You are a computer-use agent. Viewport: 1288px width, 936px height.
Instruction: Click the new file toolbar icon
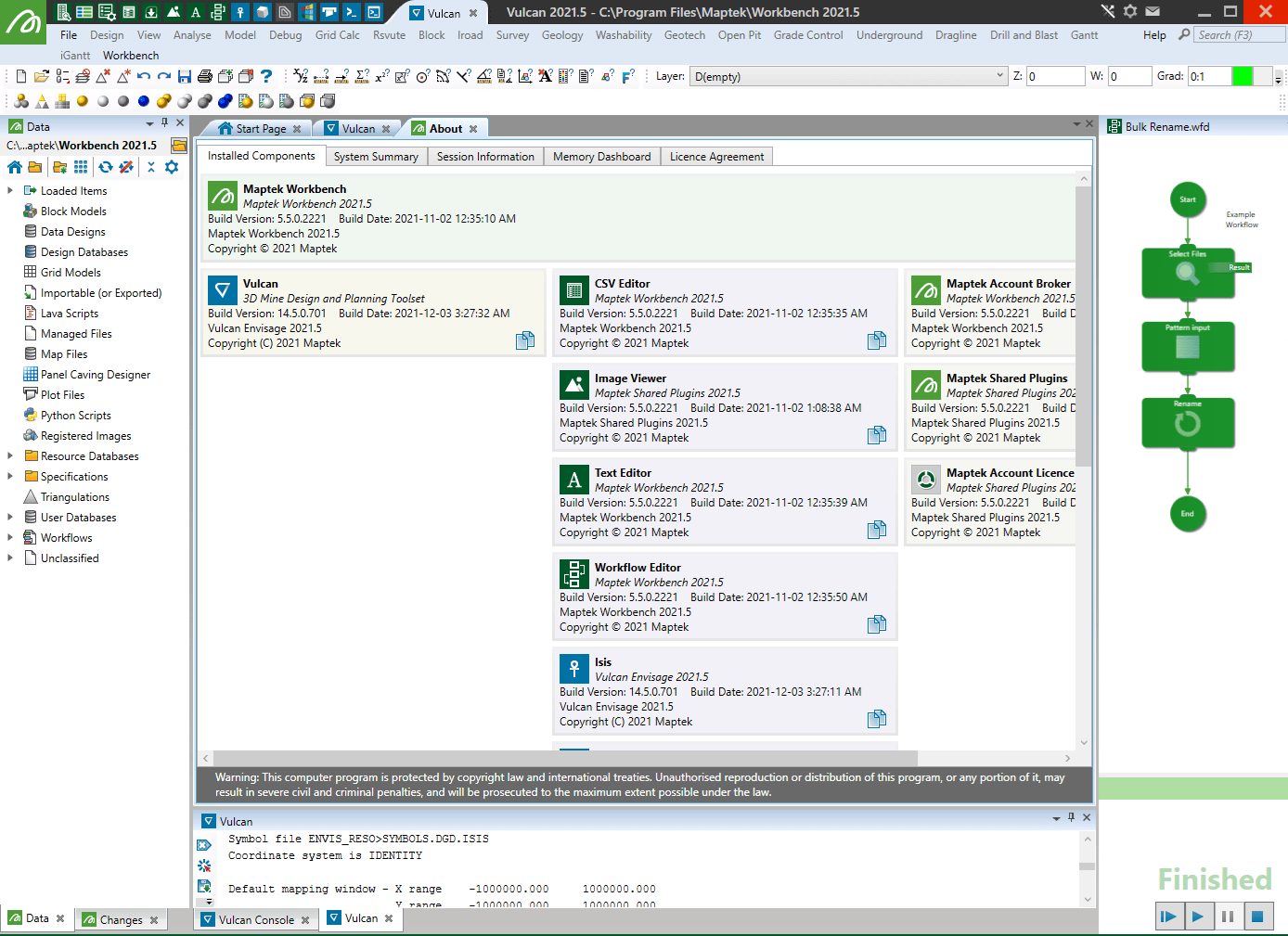21,76
